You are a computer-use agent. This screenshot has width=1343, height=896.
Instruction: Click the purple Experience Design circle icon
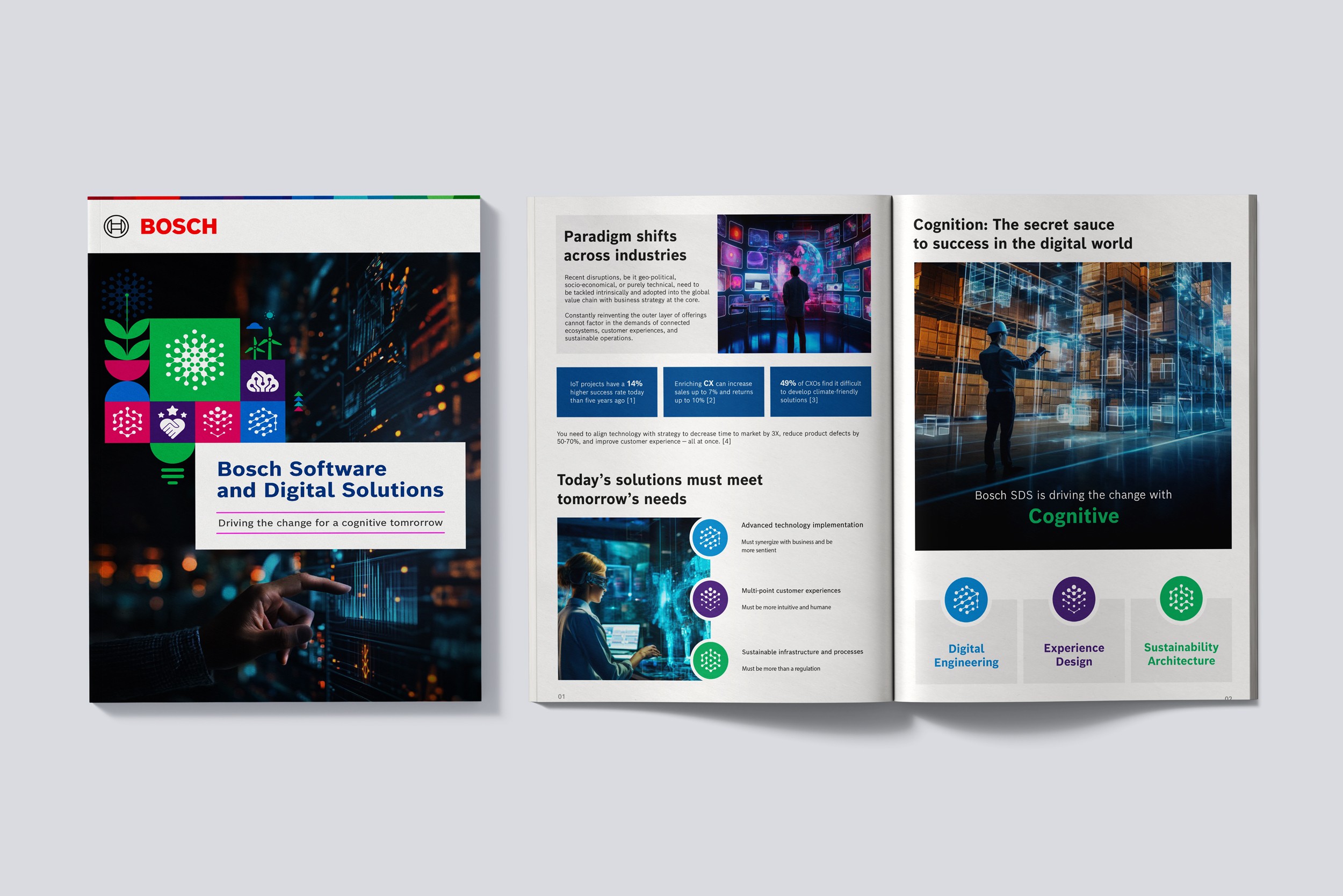coord(1073,599)
